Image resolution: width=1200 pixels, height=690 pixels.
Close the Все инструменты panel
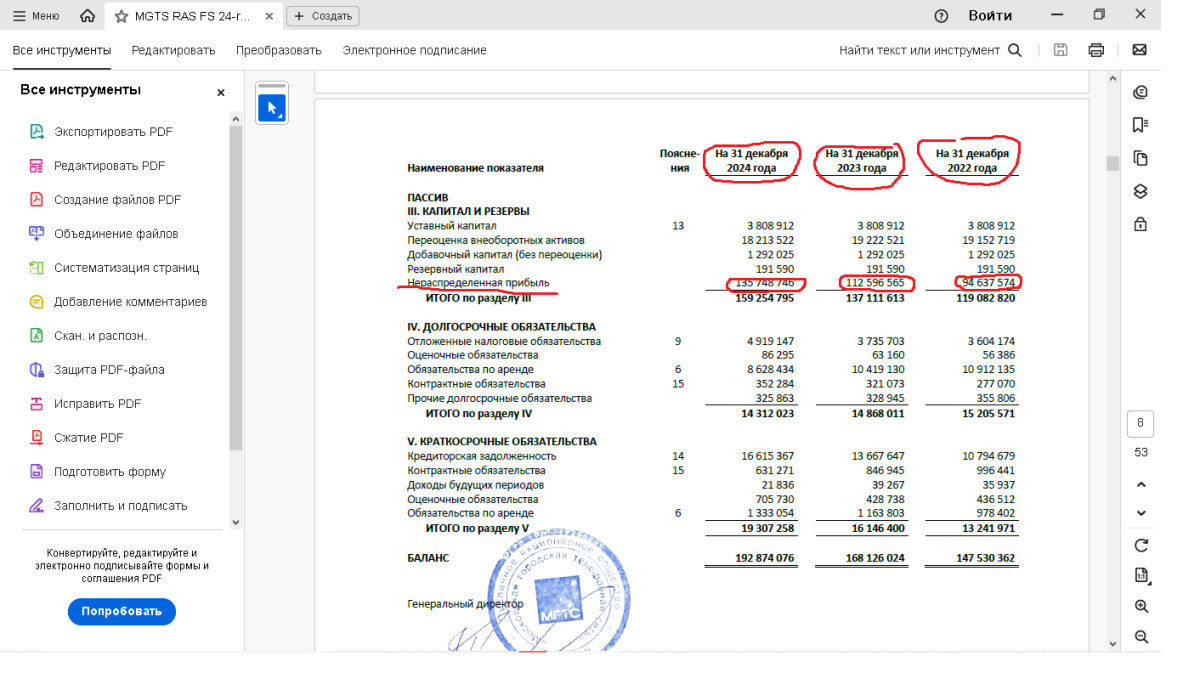click(221, 92)
